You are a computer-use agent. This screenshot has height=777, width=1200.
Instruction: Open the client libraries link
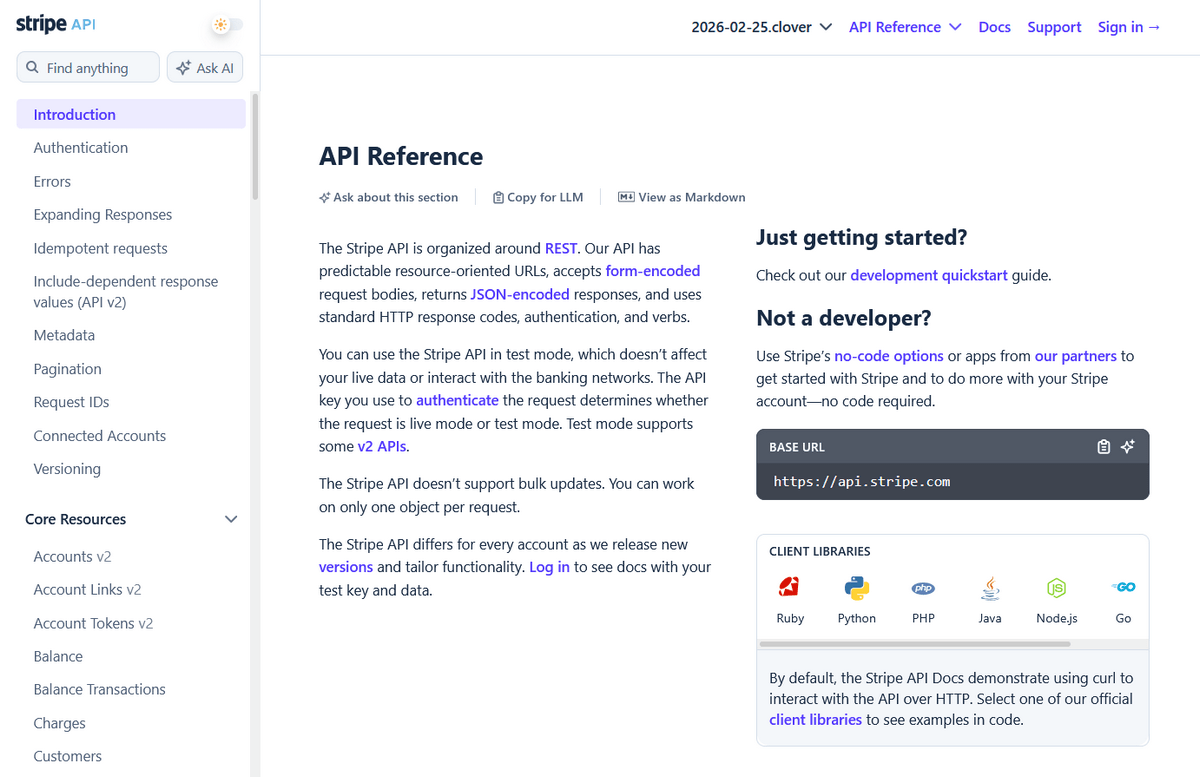pos(816,719)
